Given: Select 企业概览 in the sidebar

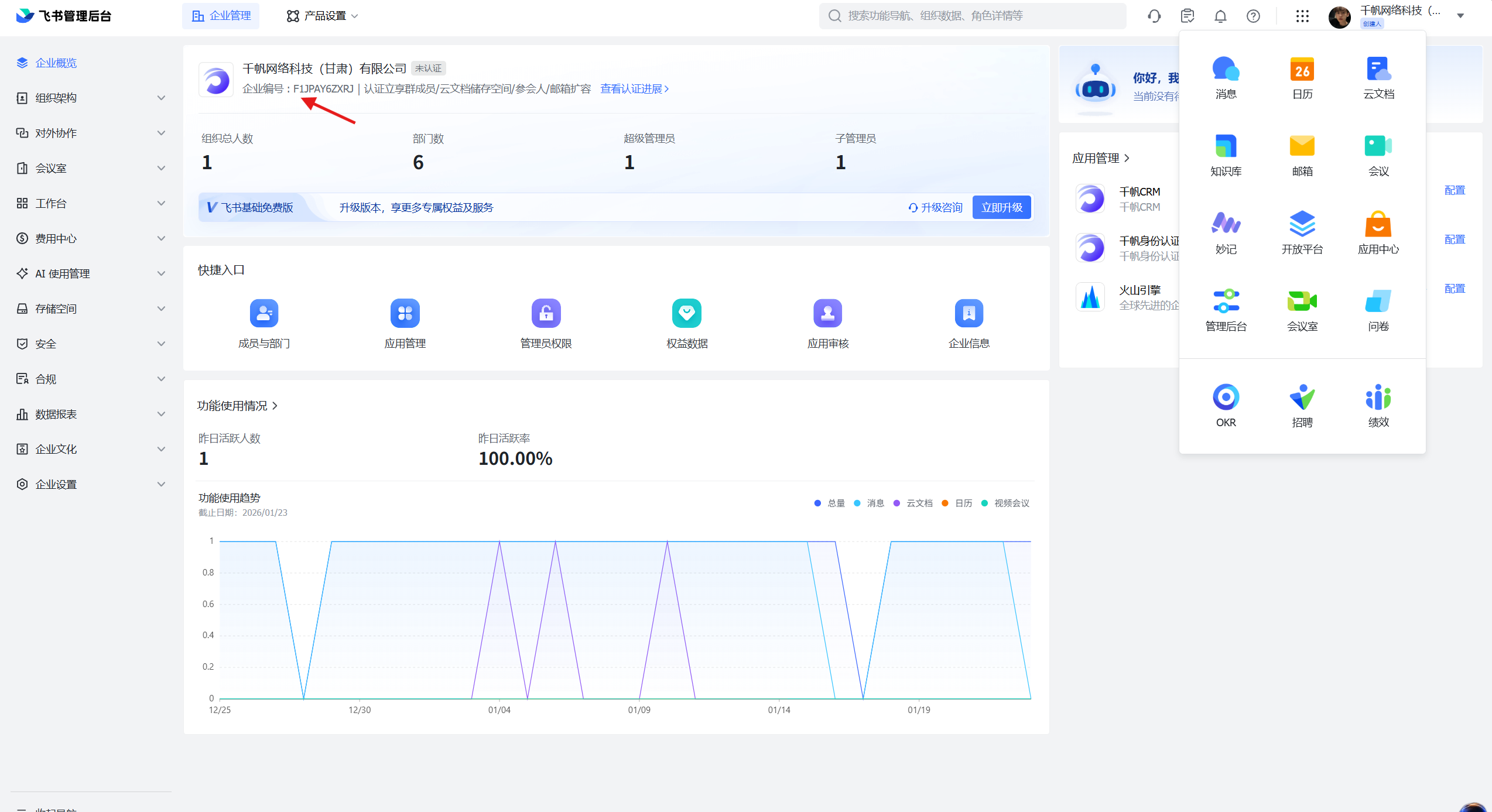Looking at the screenshot, I should pyautogui.click(x=56, y=63).
